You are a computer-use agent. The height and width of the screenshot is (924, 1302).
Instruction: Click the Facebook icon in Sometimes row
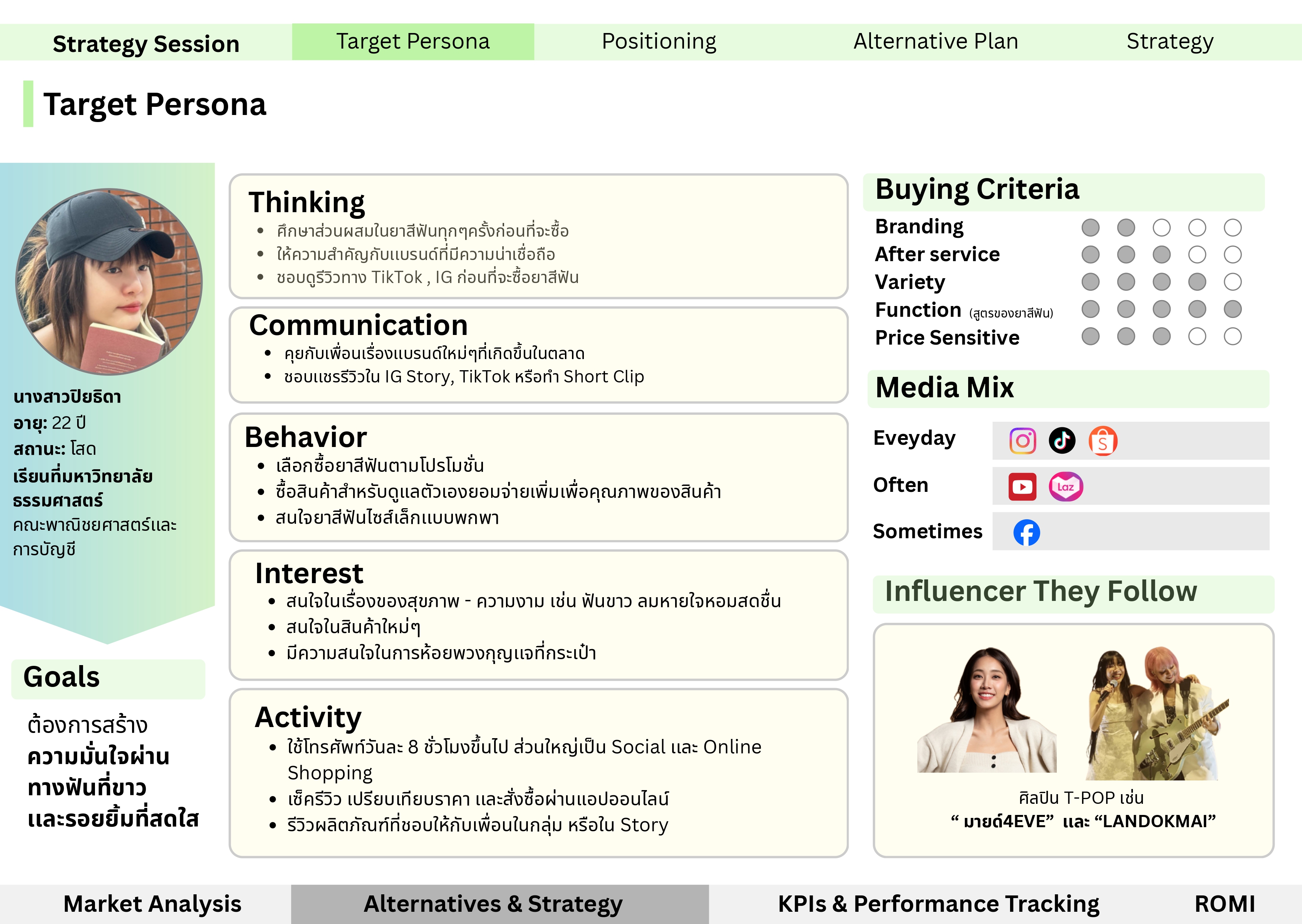tap(1027, 533)
